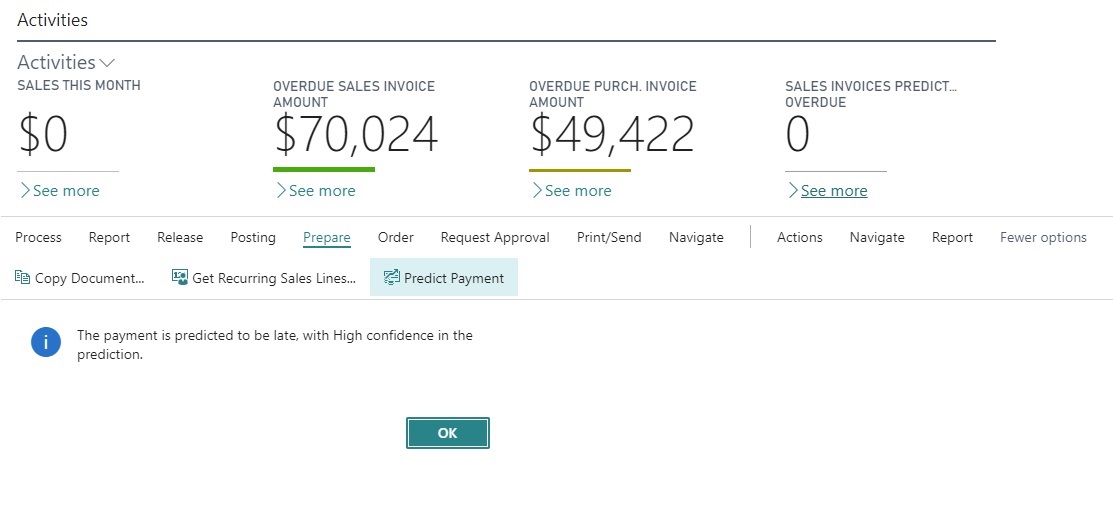Click Fewer options
The width and height of the screenshot is (1113, 521).
[1043, 237]
